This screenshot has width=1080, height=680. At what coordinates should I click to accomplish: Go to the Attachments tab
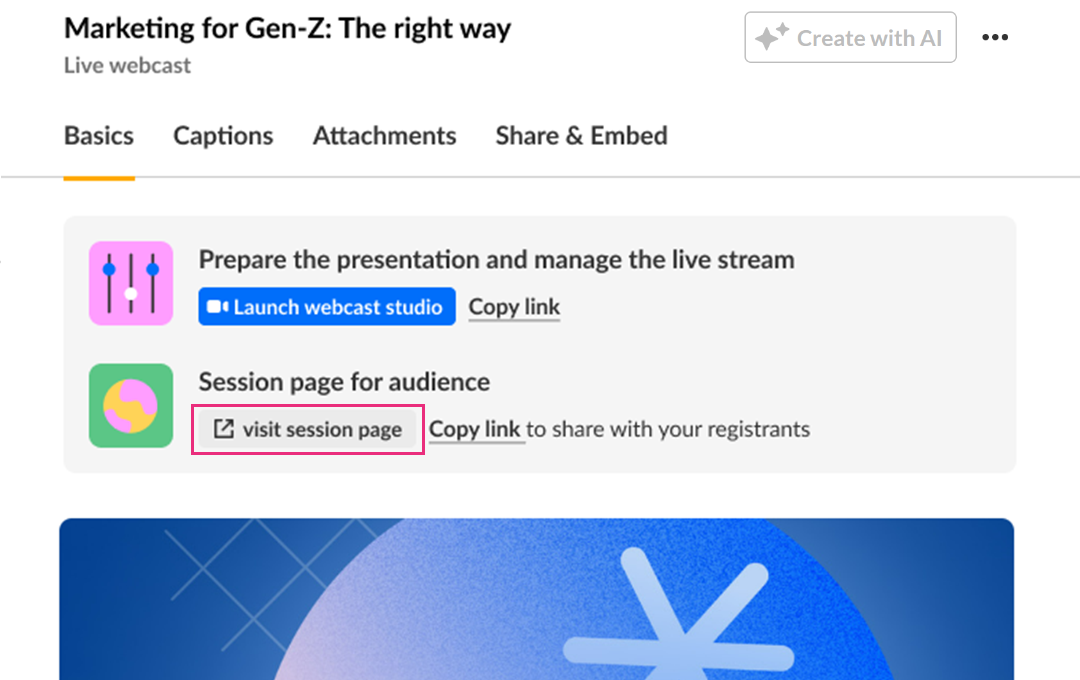384,136
